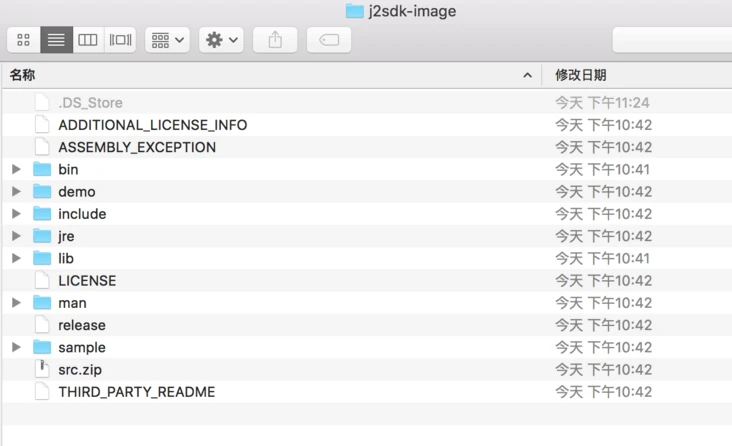The width and height of the screenshot is (732, 446).
Task: Expand the bin folder
Action: click(x=16, y=169)
